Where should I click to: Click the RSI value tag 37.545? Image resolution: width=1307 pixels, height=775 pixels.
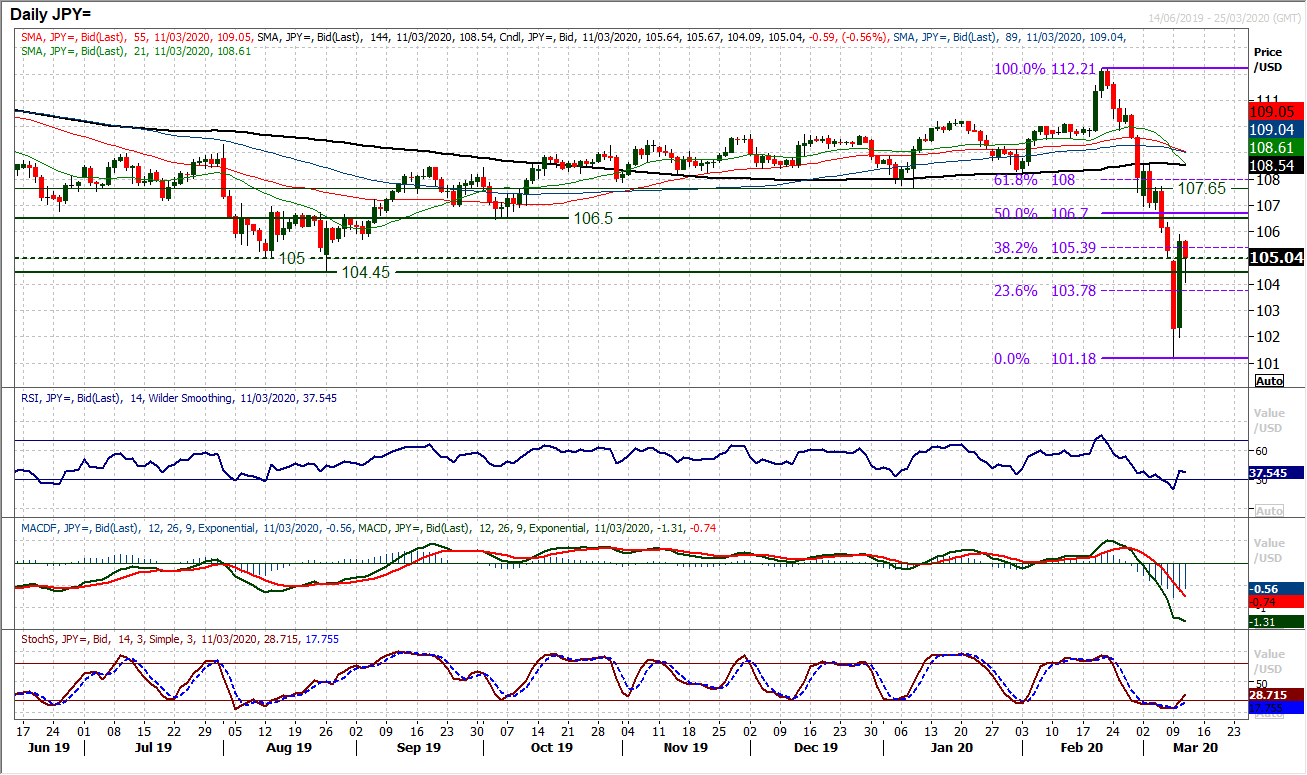point(1277,474)
